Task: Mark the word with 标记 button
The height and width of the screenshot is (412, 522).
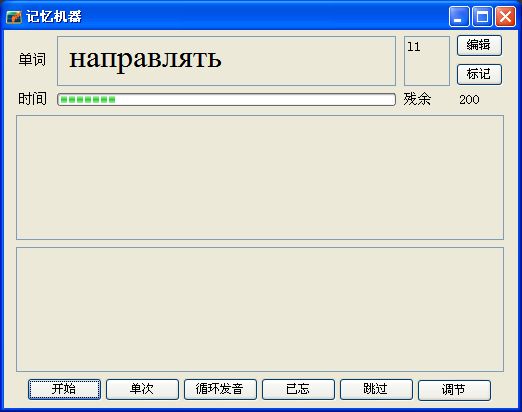Action: pyautogui.click(x=479, y=74)
